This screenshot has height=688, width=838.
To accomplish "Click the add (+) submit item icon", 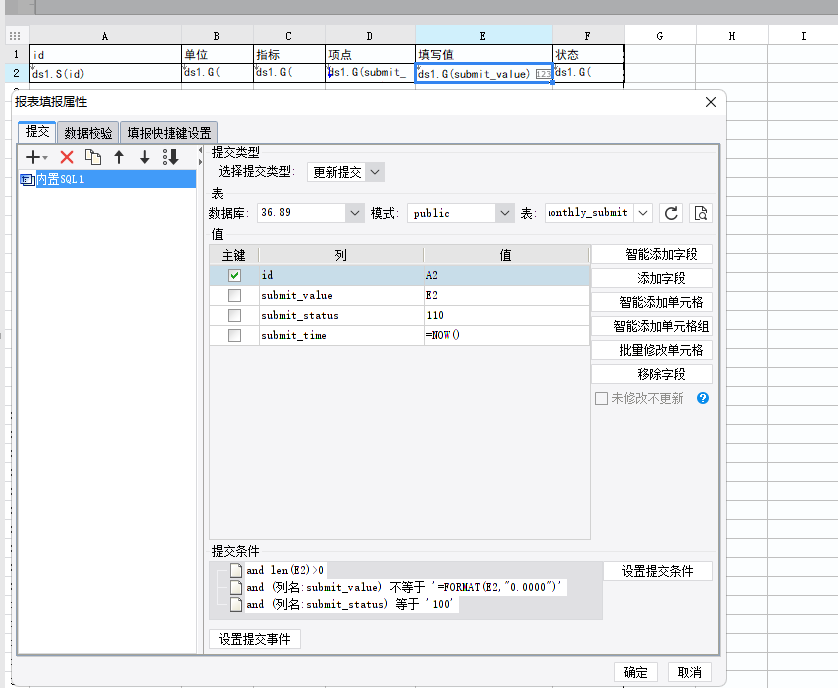I will coord(33,157).
